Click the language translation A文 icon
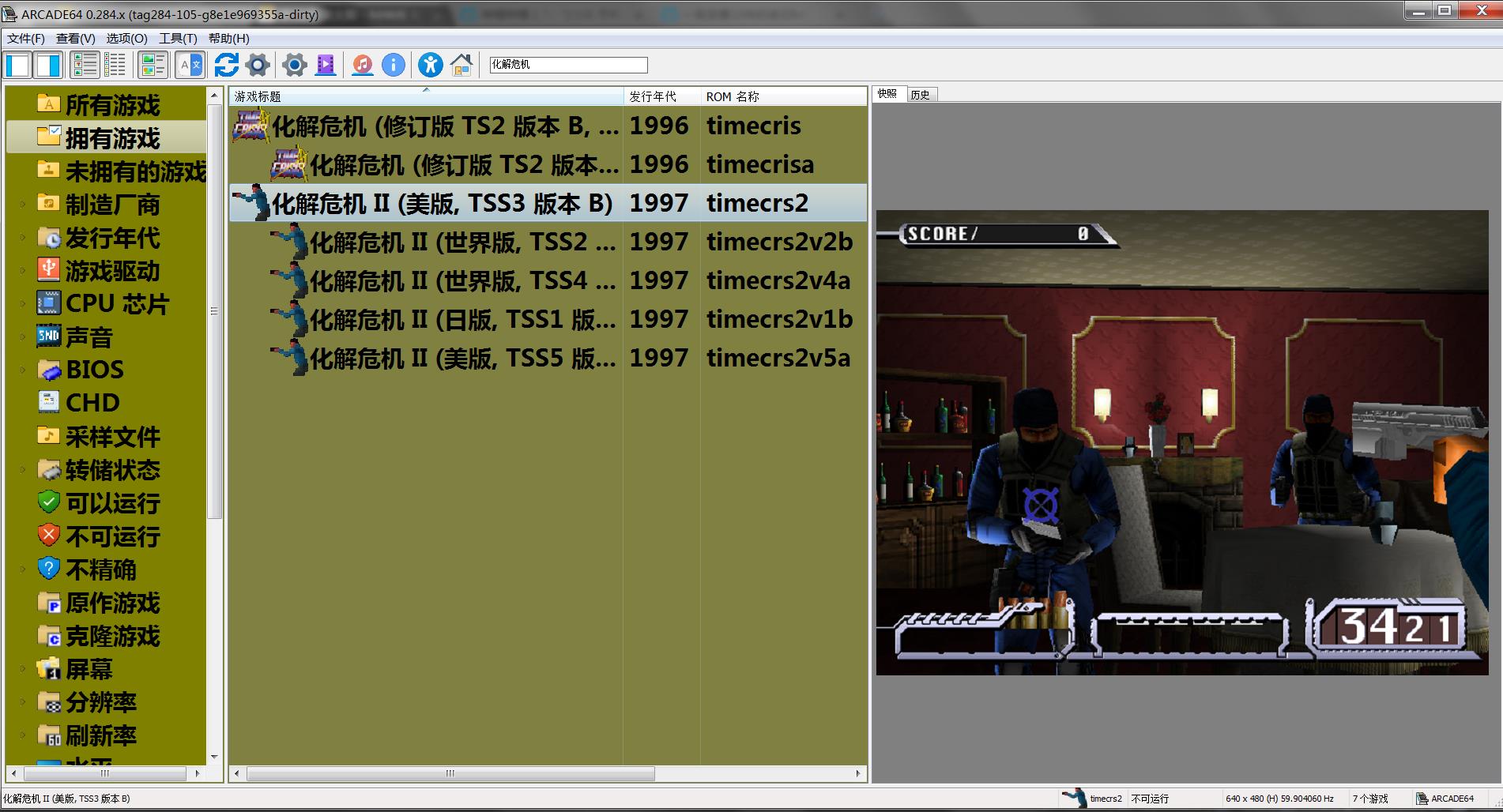Viewport: 1503px width, 812px height. coord(190,65)
